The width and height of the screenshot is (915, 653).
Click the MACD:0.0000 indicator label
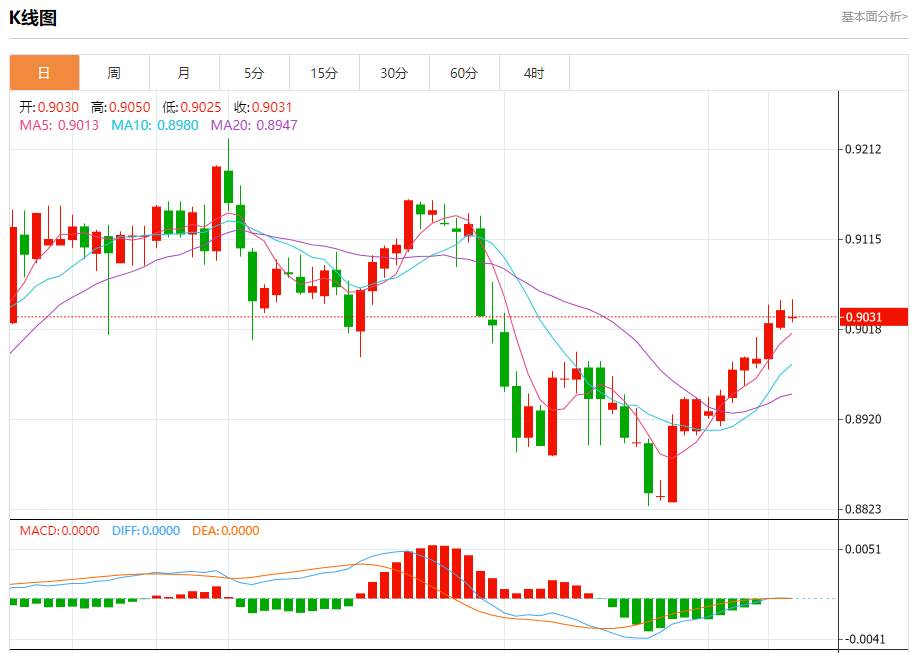pyautogui.click(x=60, y=531)
